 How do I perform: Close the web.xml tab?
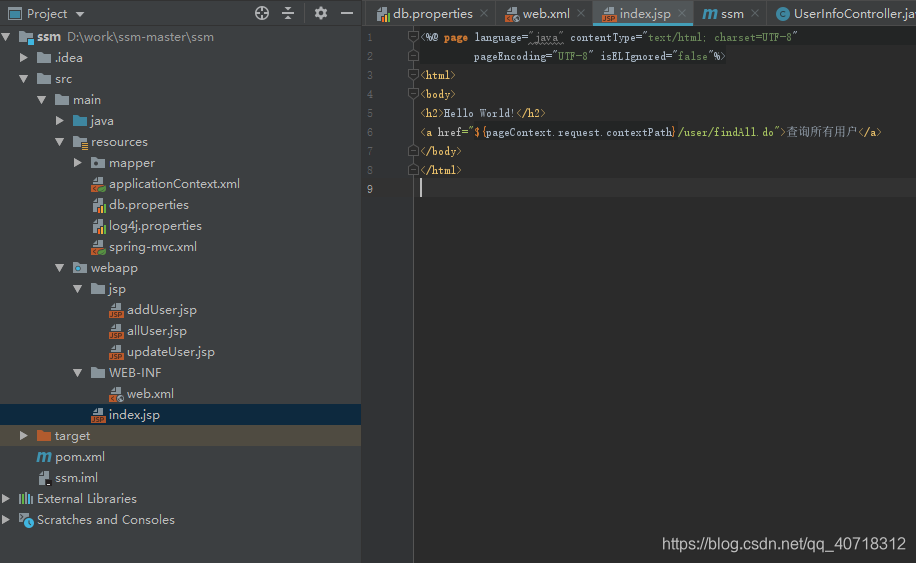pos(581,13)
